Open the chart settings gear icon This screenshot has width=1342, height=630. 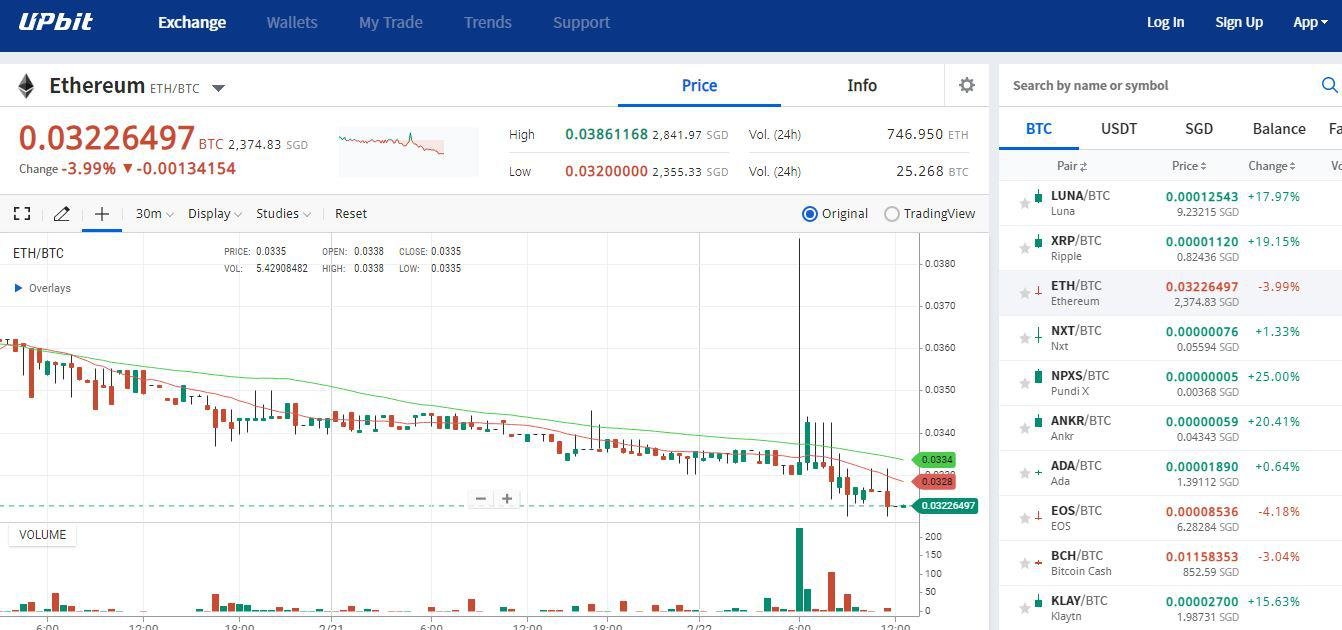point(965,85)
